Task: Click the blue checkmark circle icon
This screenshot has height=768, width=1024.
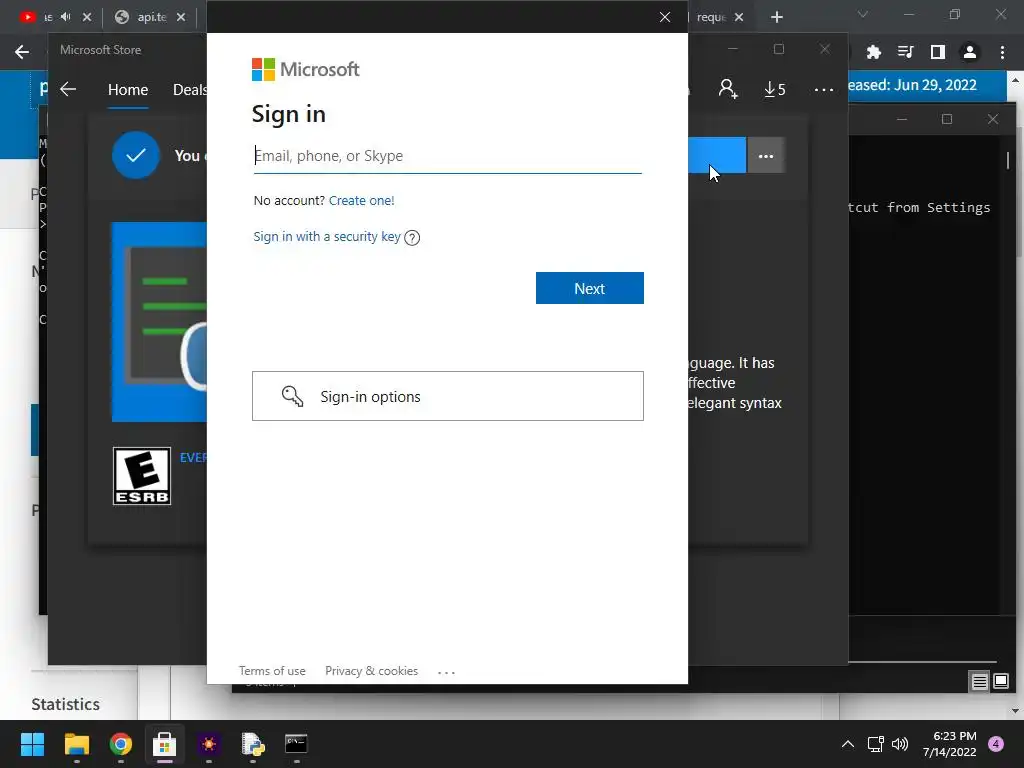Action: [x=136, y=155]
